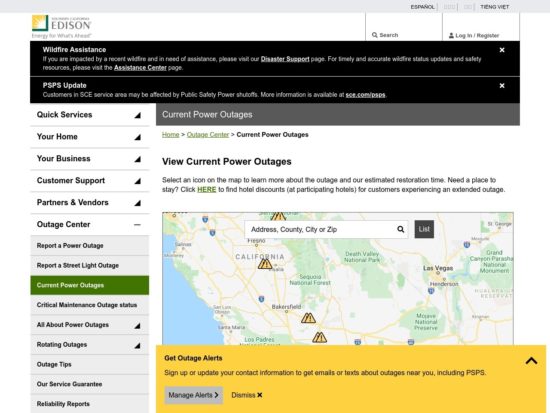Click Las Vegas on the map
Image resolution: width=550 pixels, height=413 pixels.
[x=438, y=268]
